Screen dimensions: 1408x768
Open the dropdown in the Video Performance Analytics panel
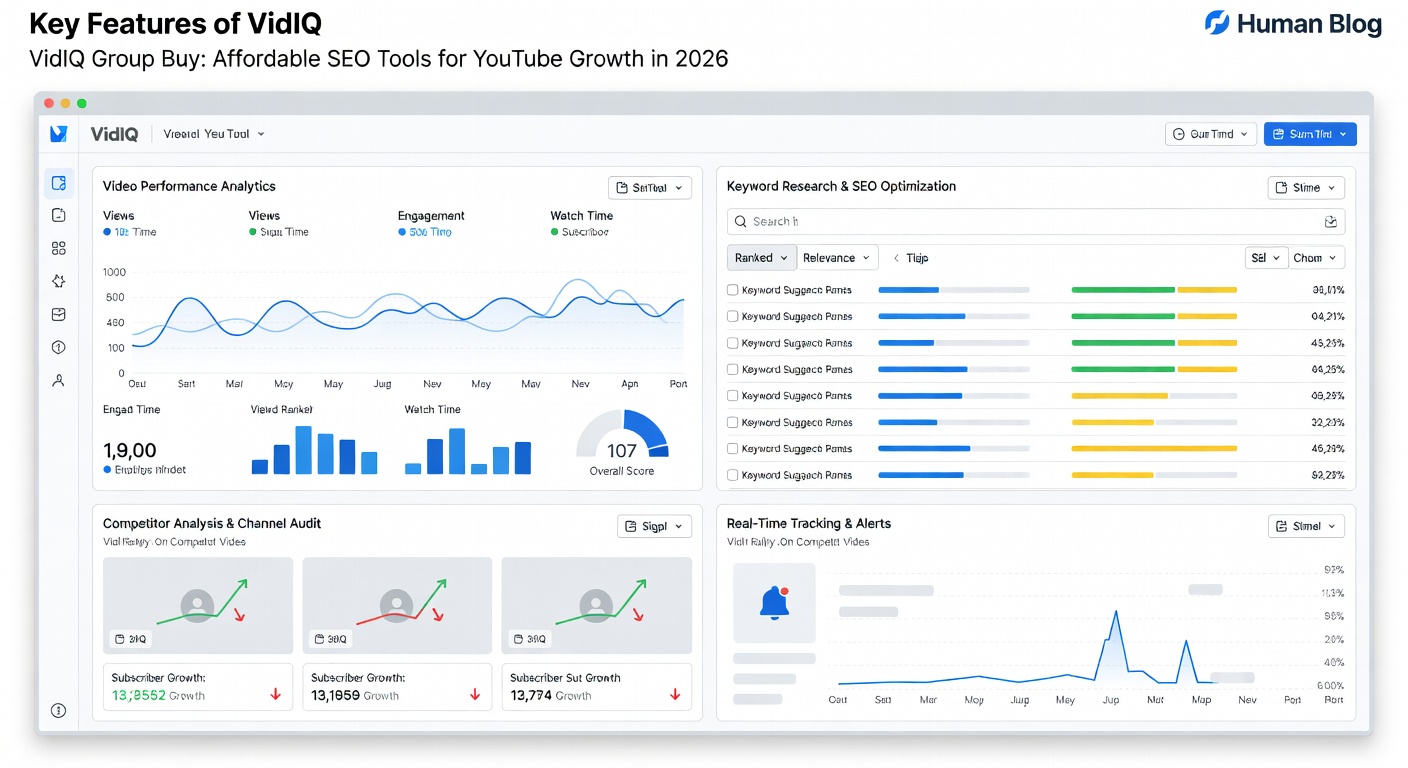(649, 188)
